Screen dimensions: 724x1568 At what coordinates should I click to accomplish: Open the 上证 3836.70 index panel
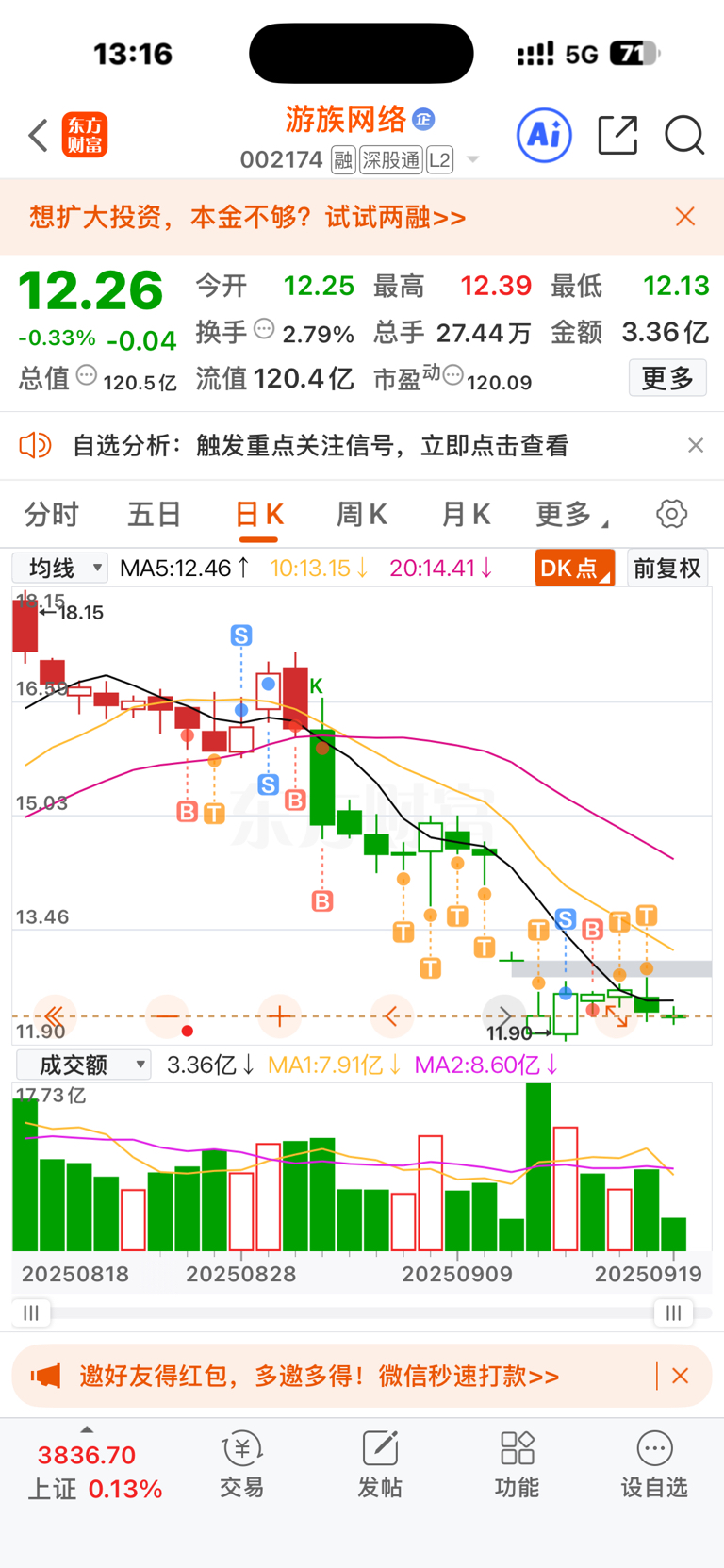(x=93, y=1472)
